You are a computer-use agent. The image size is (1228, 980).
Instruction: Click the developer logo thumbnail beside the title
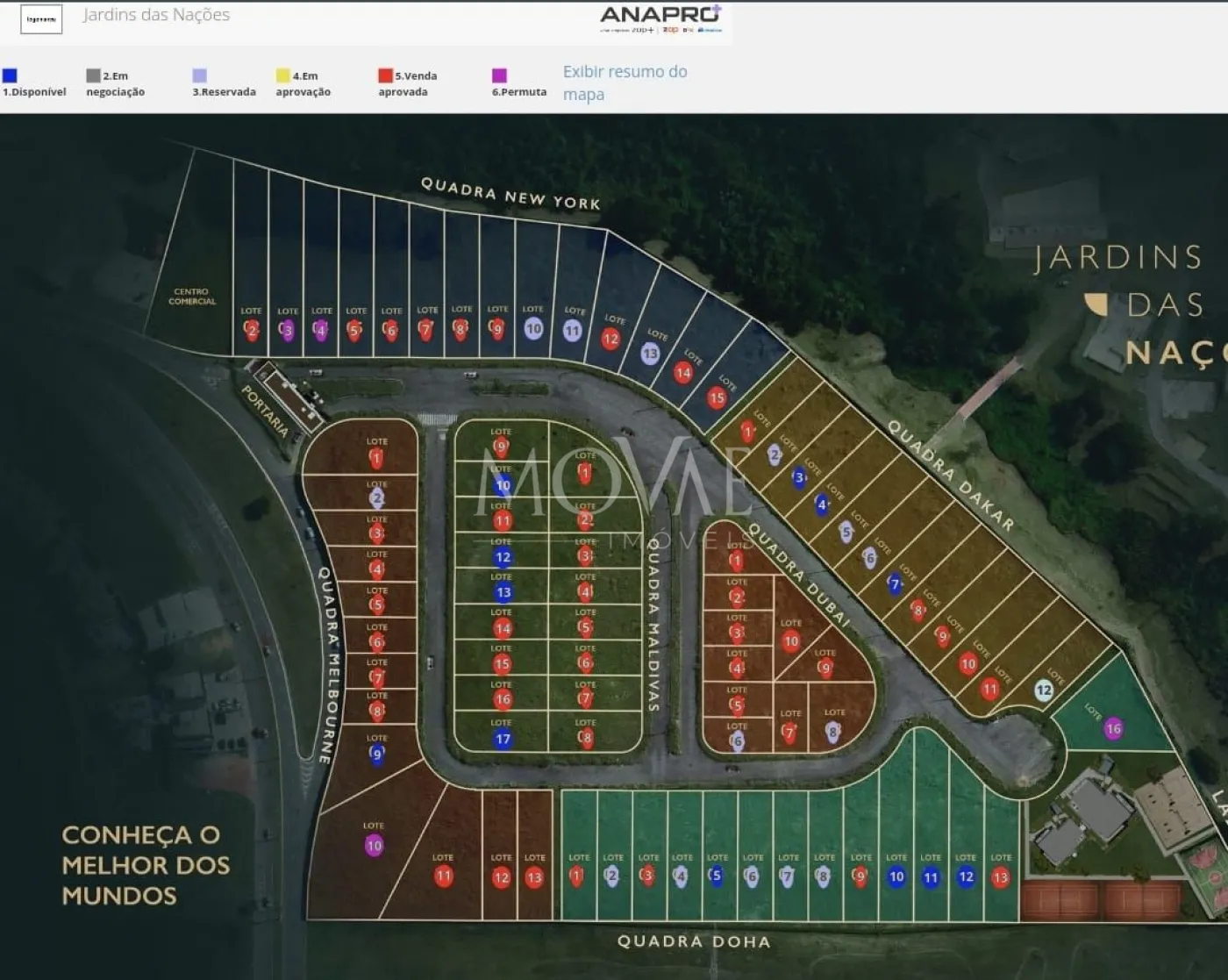[41, 18]
